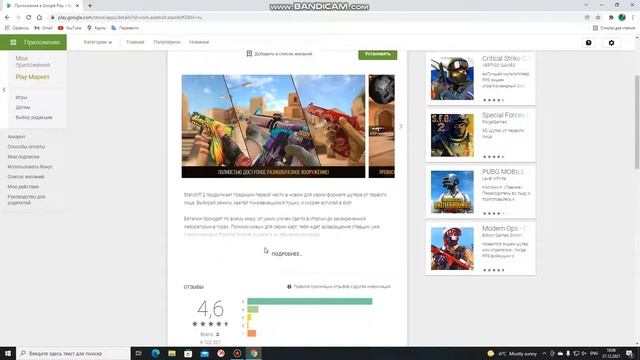Open Task View on taskbar
Viewport: 640px width, 360px height.
pos(139,353)
